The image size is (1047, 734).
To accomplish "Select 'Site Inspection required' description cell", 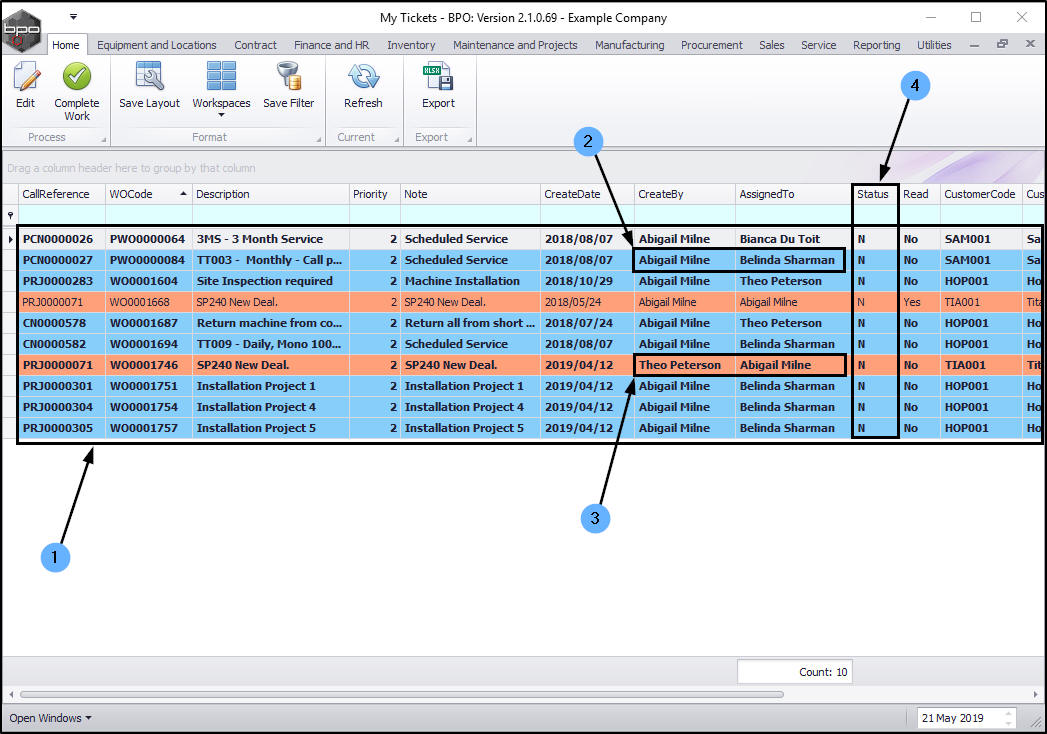I will [270, 281].
